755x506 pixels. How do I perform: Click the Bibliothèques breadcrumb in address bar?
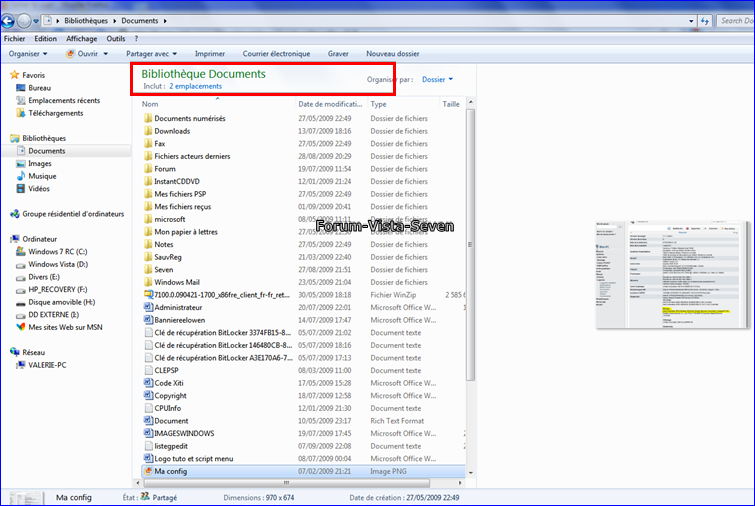tap(86, 21)
